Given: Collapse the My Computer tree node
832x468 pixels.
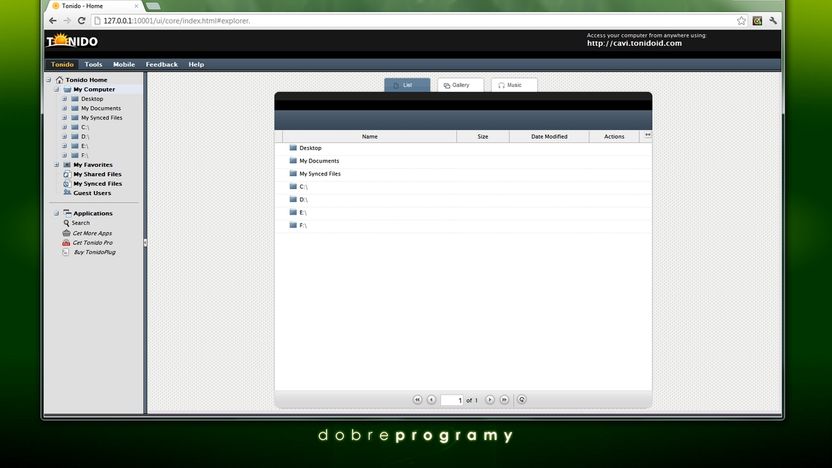Looking at the screenshot, I should (57, 89).
